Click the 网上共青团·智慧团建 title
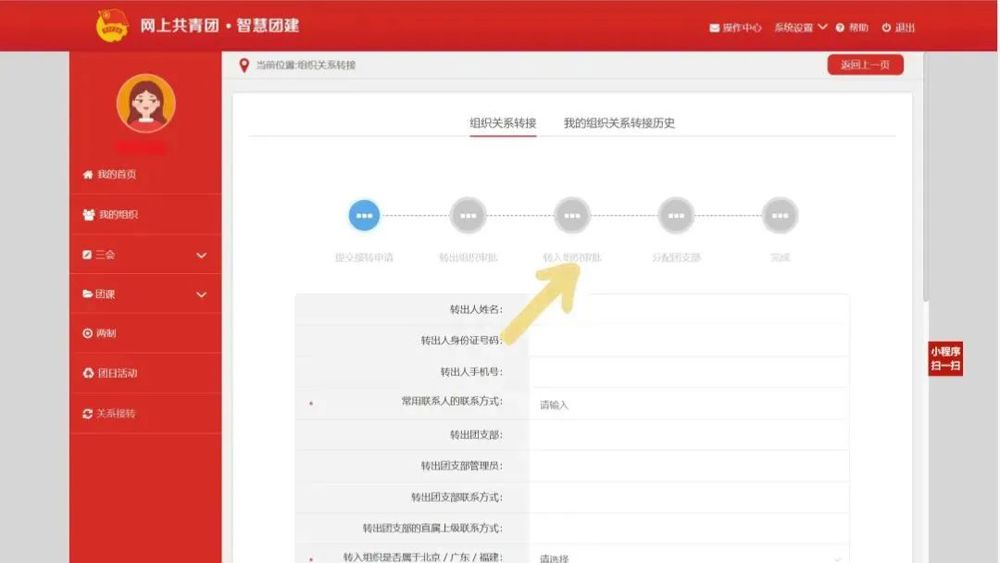 pyautogui.click(x=219, y=26)
